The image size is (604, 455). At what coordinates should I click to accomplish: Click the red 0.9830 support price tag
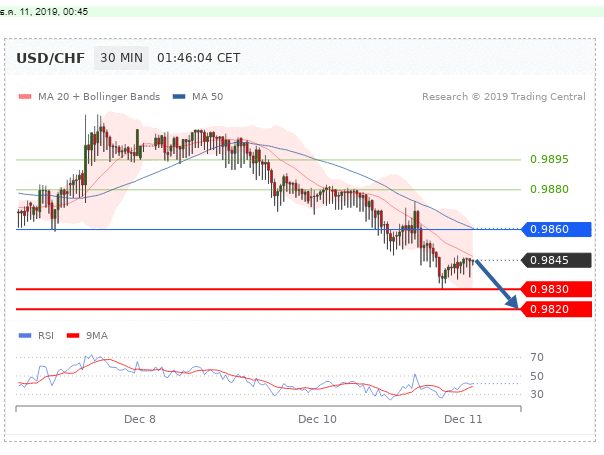pyautogui.click(x=556, y=289)
